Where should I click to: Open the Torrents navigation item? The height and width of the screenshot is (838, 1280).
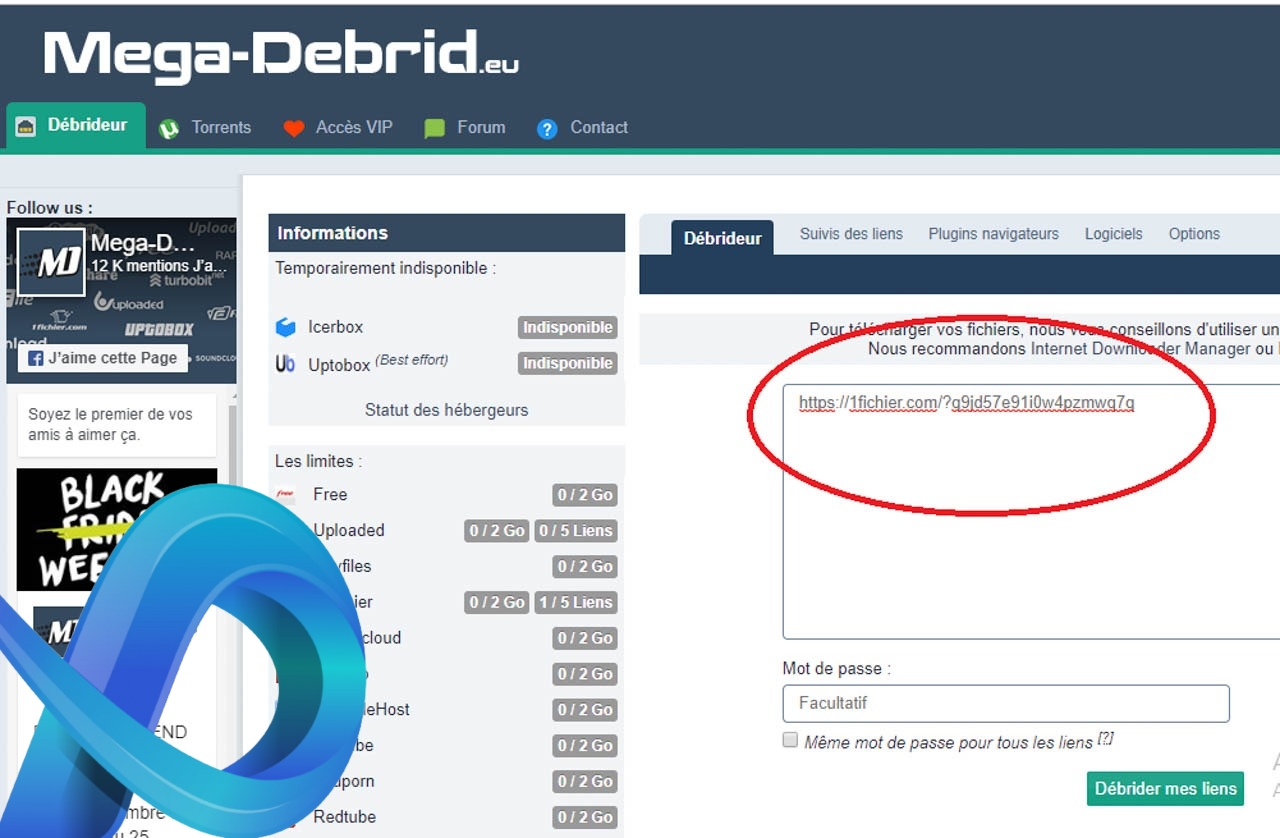(221, 128)
